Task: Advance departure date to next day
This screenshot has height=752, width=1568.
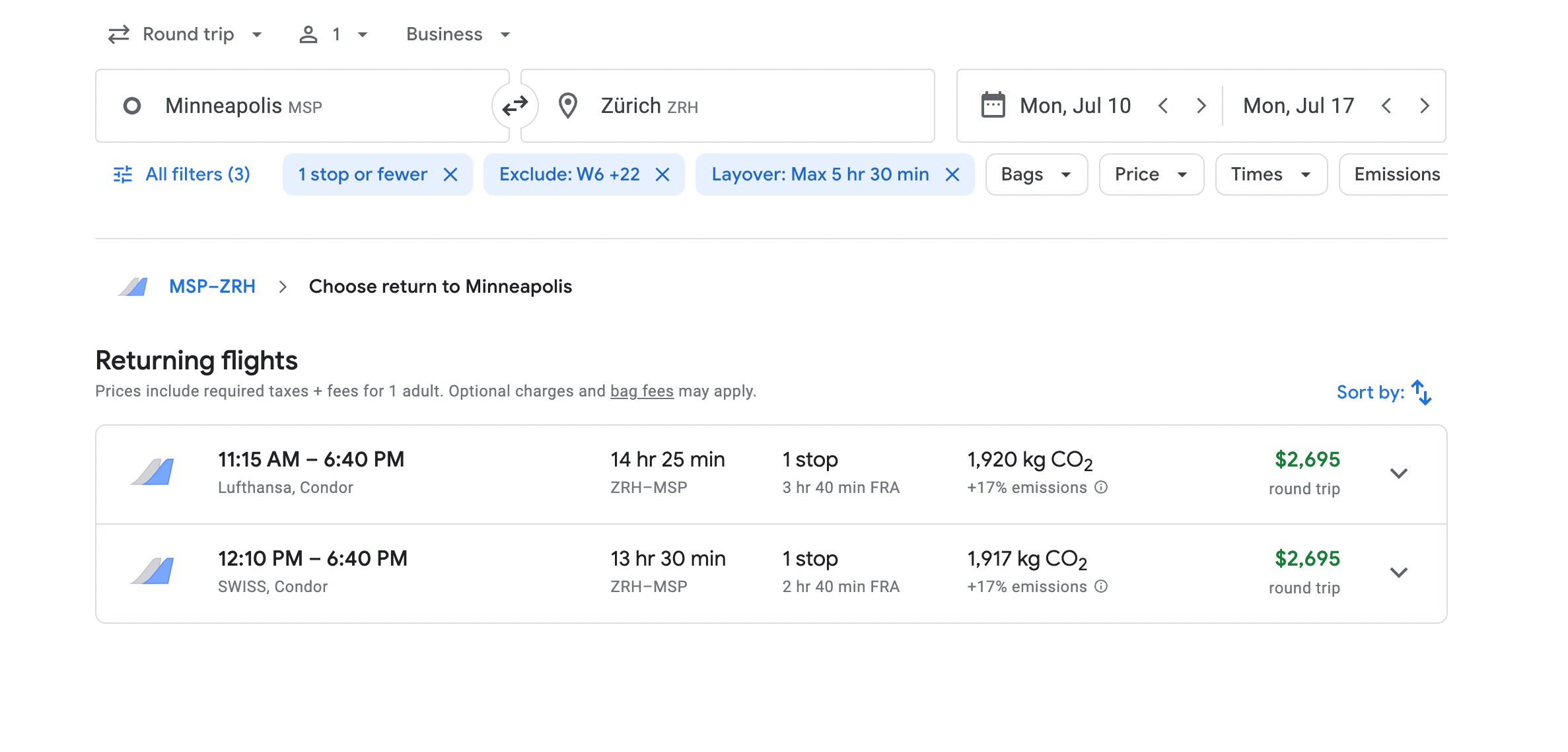Action: point(1201,106)
